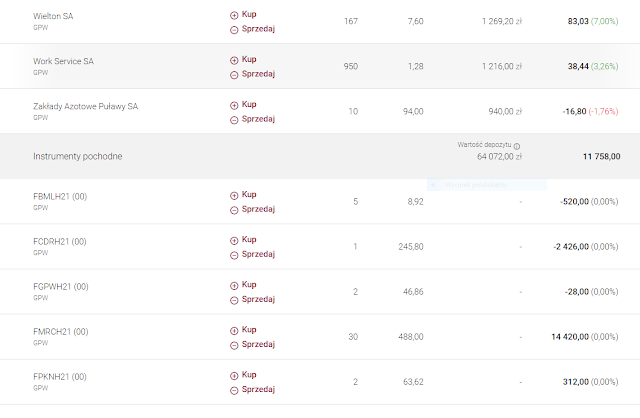Click the plus icon in the FBMLH21 row
640x418 pixels.
[x=234, y=196]
